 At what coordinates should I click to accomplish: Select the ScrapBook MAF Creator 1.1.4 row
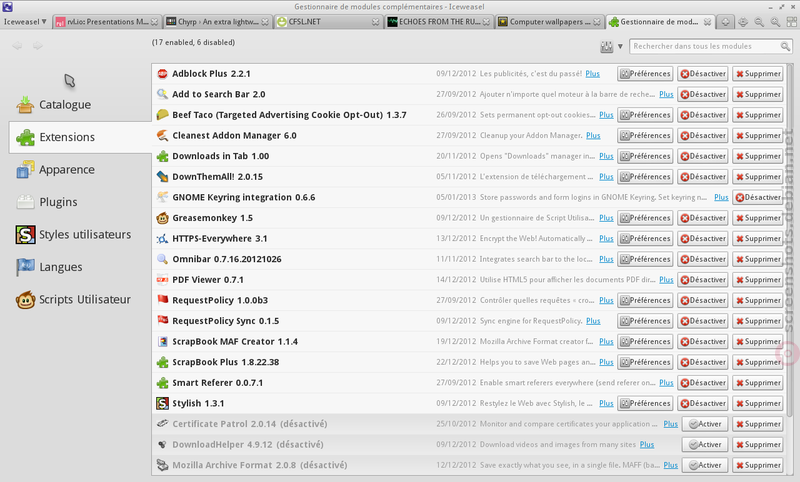[470, 342]
